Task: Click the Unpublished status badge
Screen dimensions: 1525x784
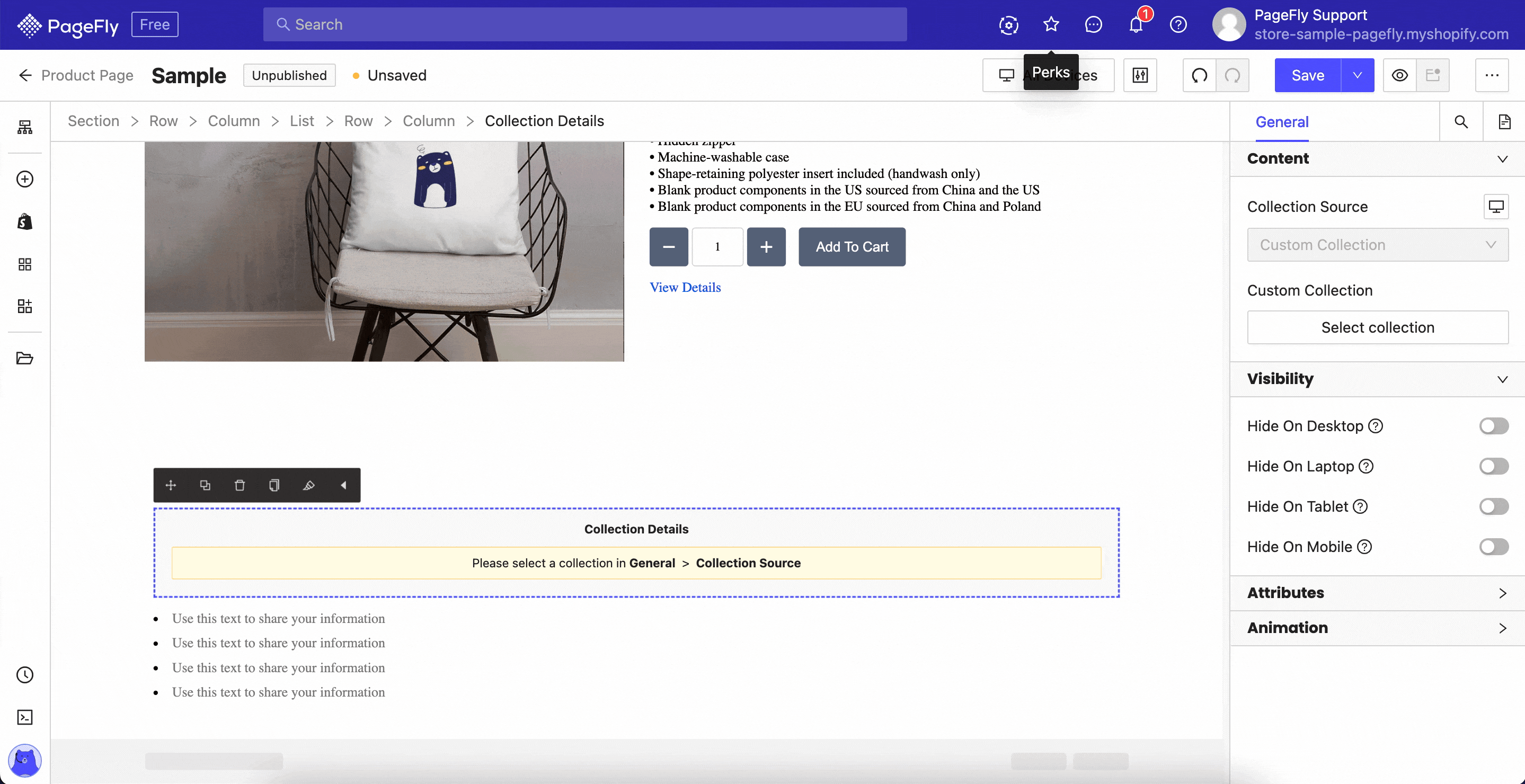Action: (289, 75)
